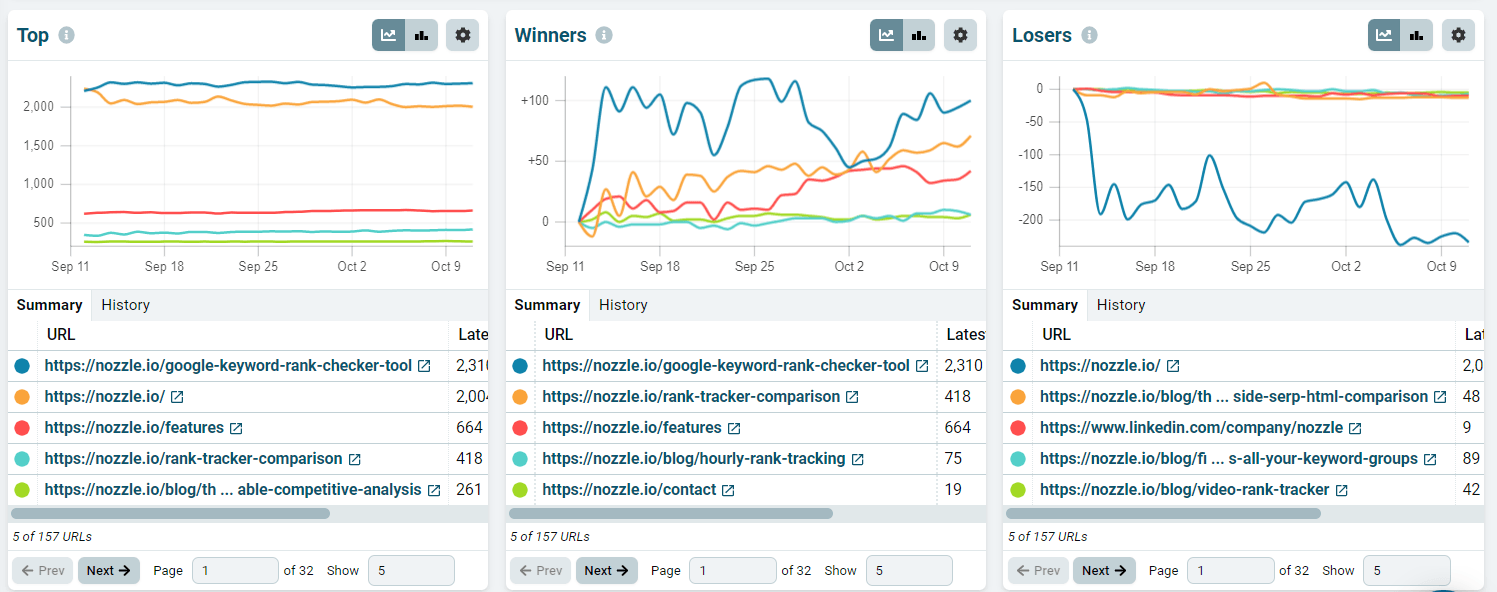Screen dimensions: 1497x592
Task: Click green series dot for video-rank-tracker in Losers
Action: tap(1018, 490)
